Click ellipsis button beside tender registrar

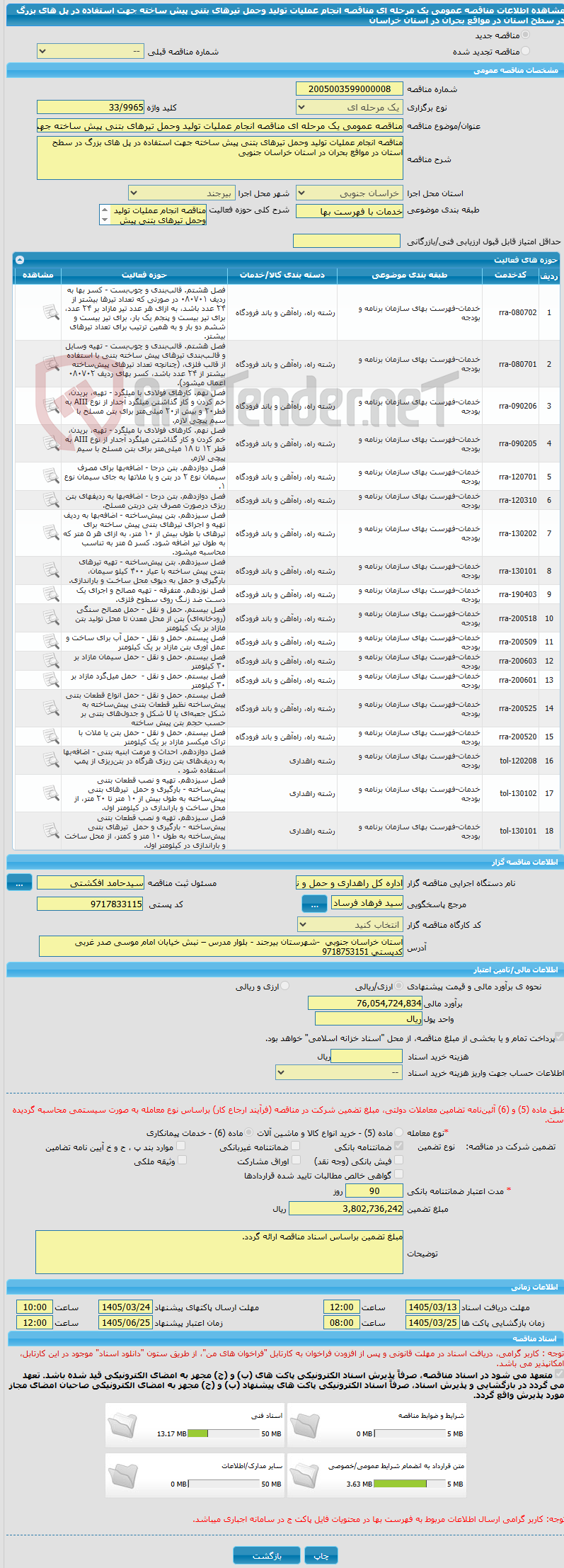click(19, 882)
